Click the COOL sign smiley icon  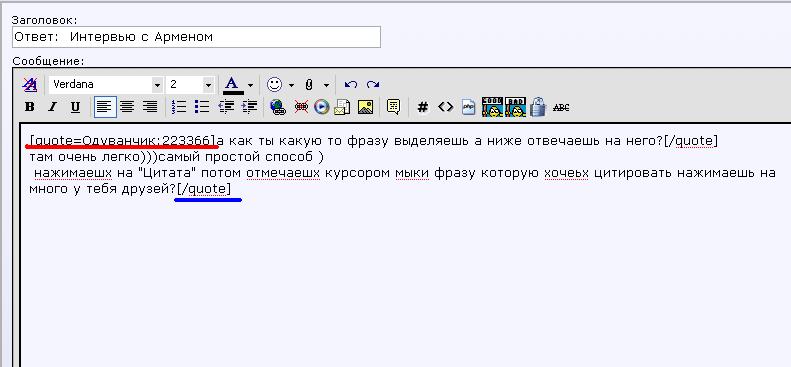pos(492,107)
